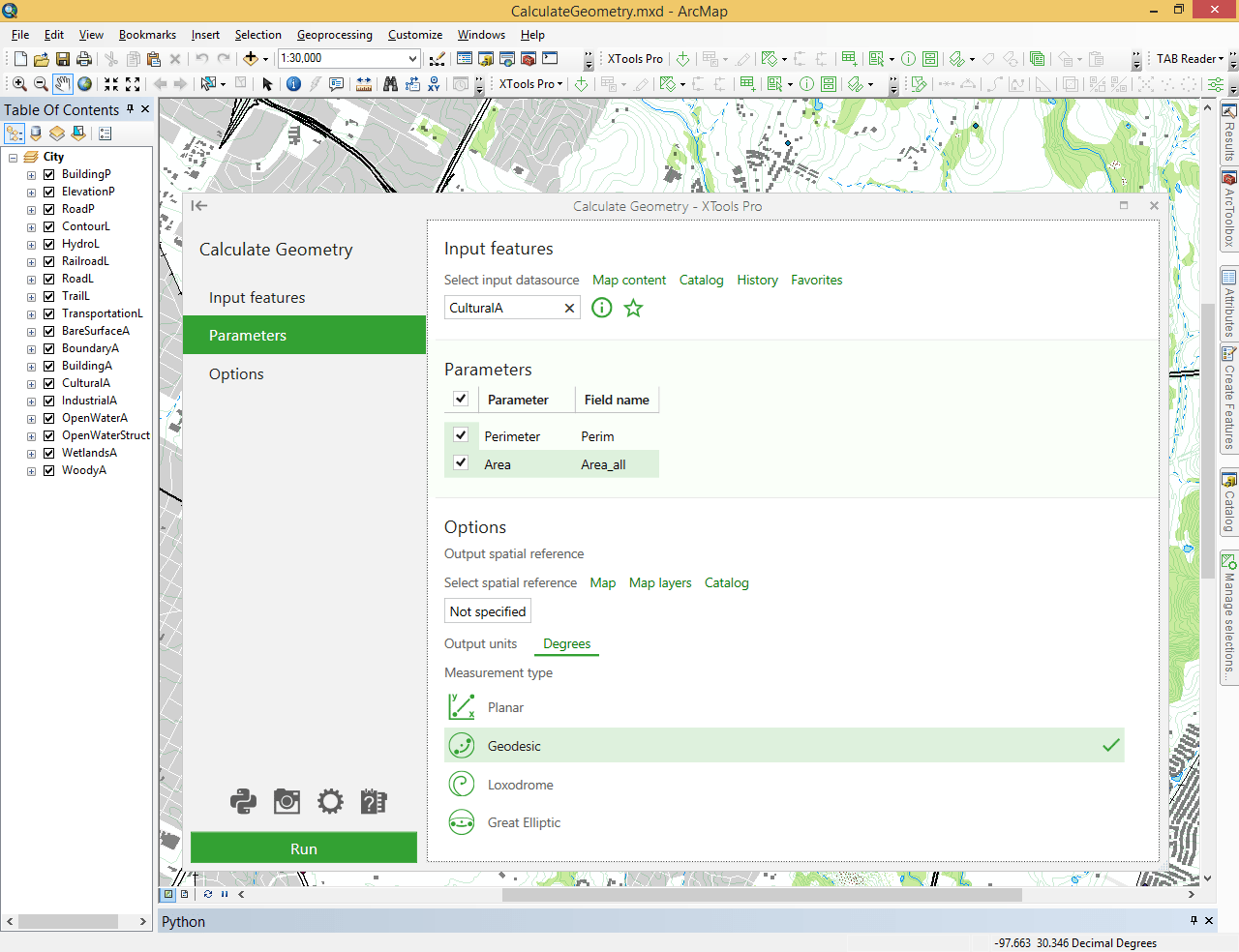
Task: Open the Find binoculars tool
Action: 390,84
